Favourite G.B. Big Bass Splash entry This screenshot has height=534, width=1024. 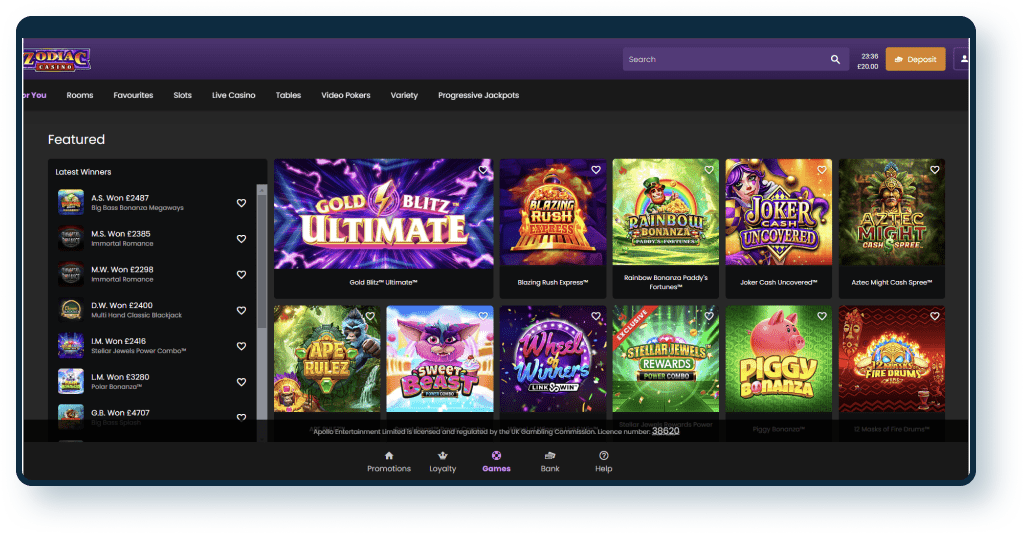(241, 418)
